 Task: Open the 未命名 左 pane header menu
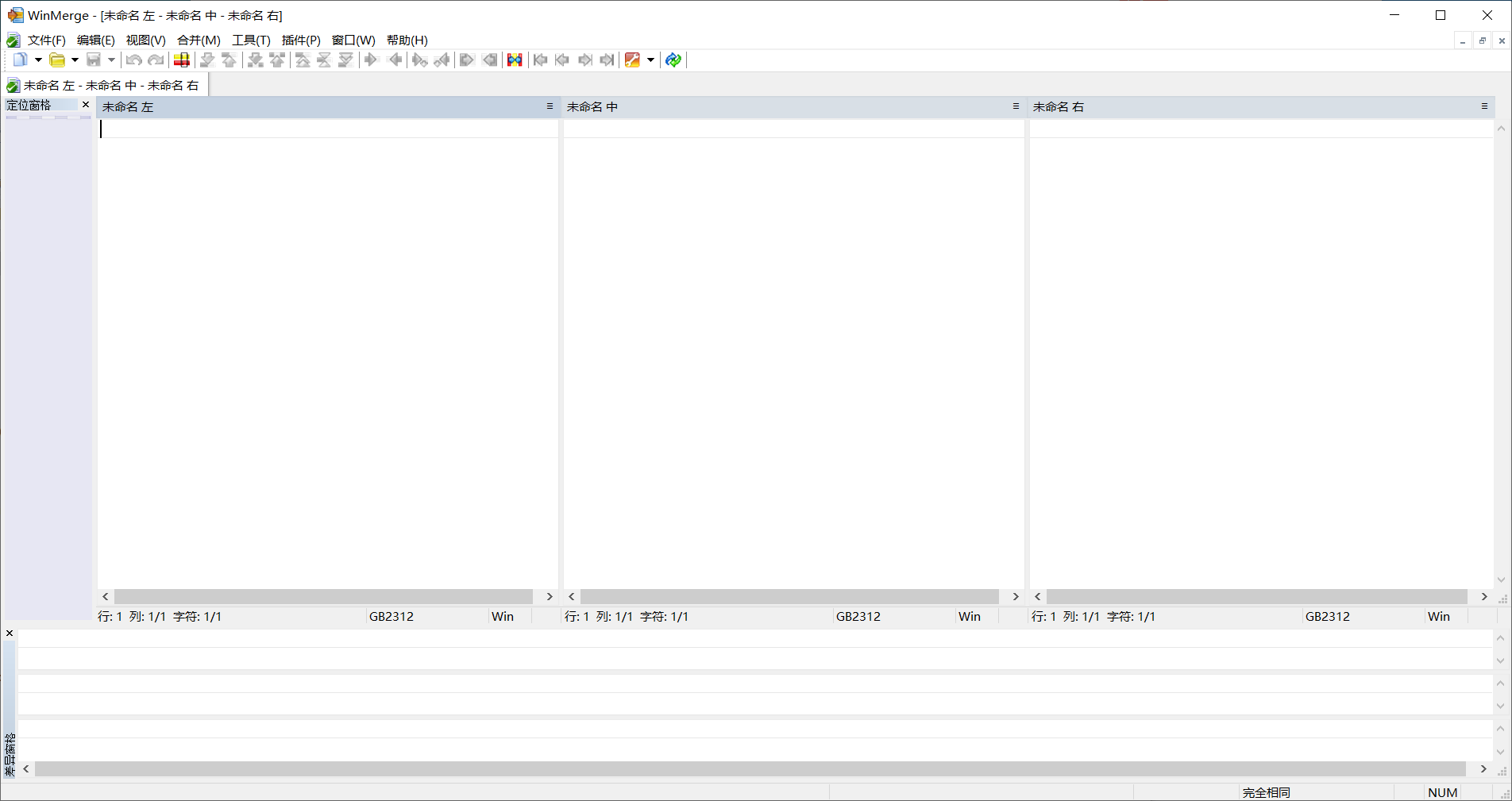tap(550, 106)
